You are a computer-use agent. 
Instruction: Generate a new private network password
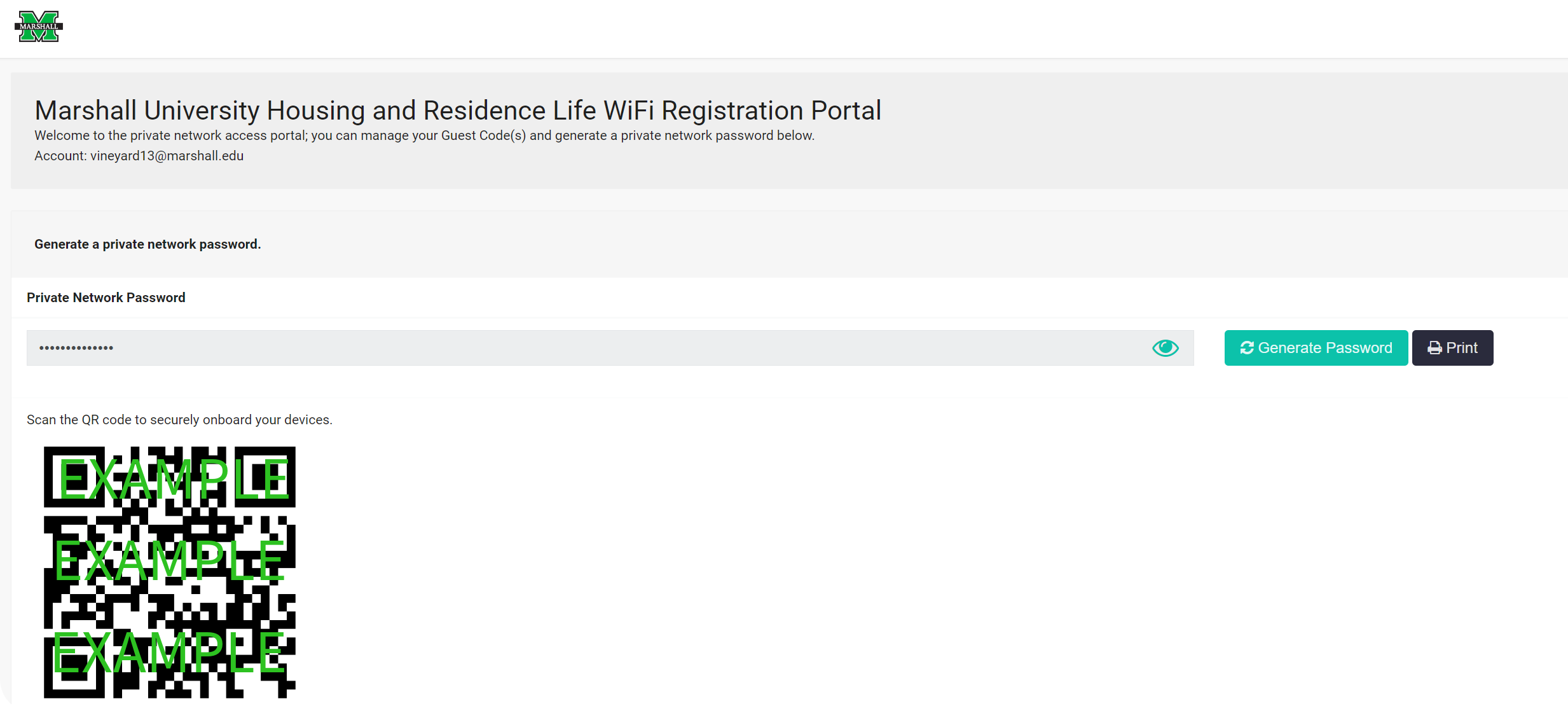(x=1316, y=348)
